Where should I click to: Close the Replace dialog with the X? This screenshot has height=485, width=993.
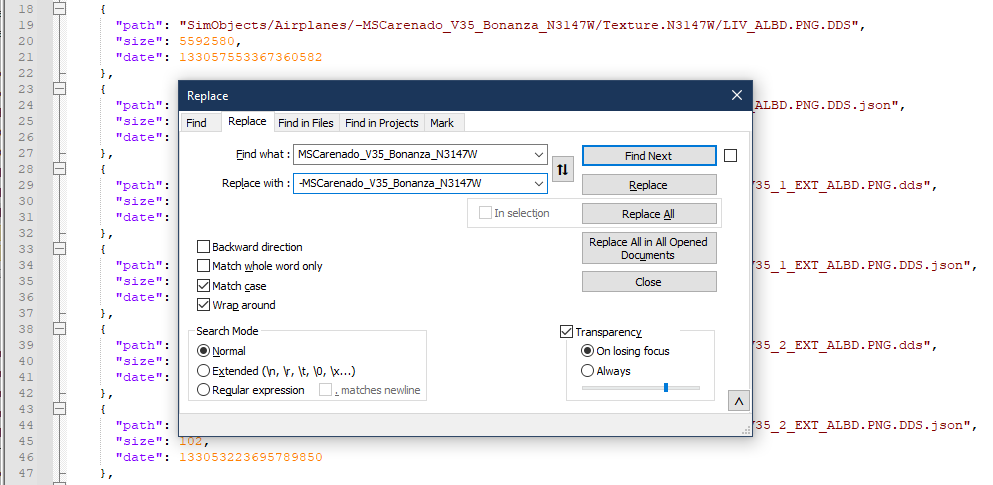(736, 95)
